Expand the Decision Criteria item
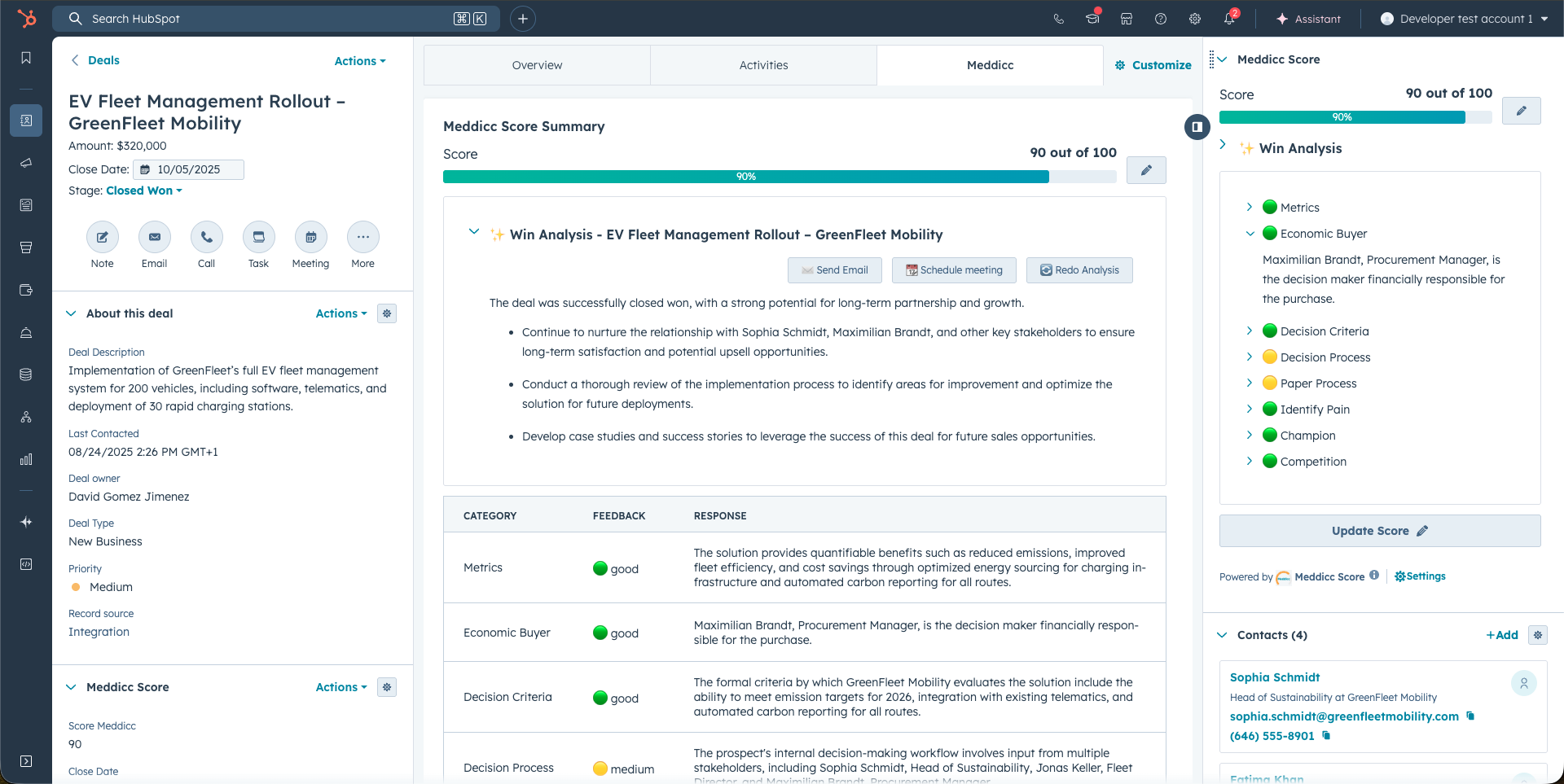 click(x=1250, y=331)
